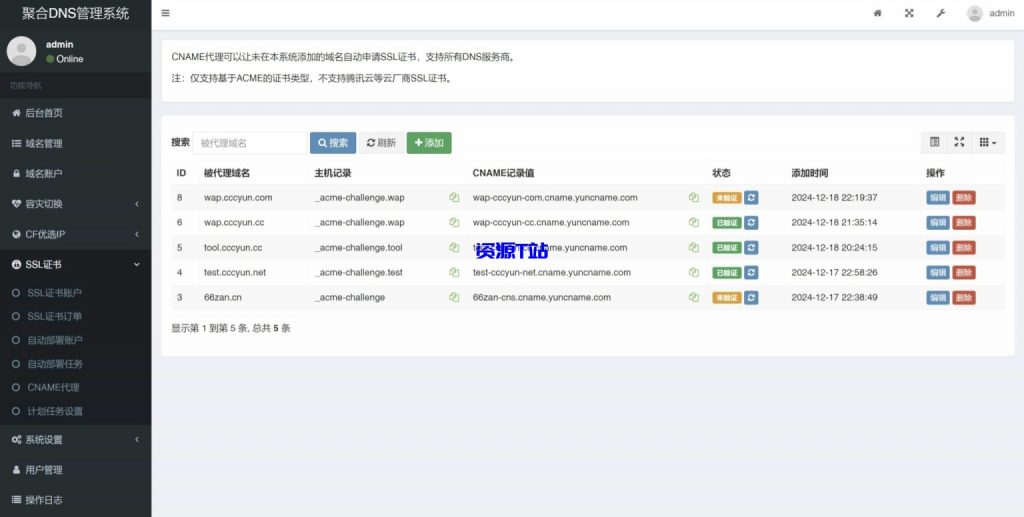Focus the 被代理域名 search field
The height and width of the screenshot is (517, 1024).
pos(250,143)
